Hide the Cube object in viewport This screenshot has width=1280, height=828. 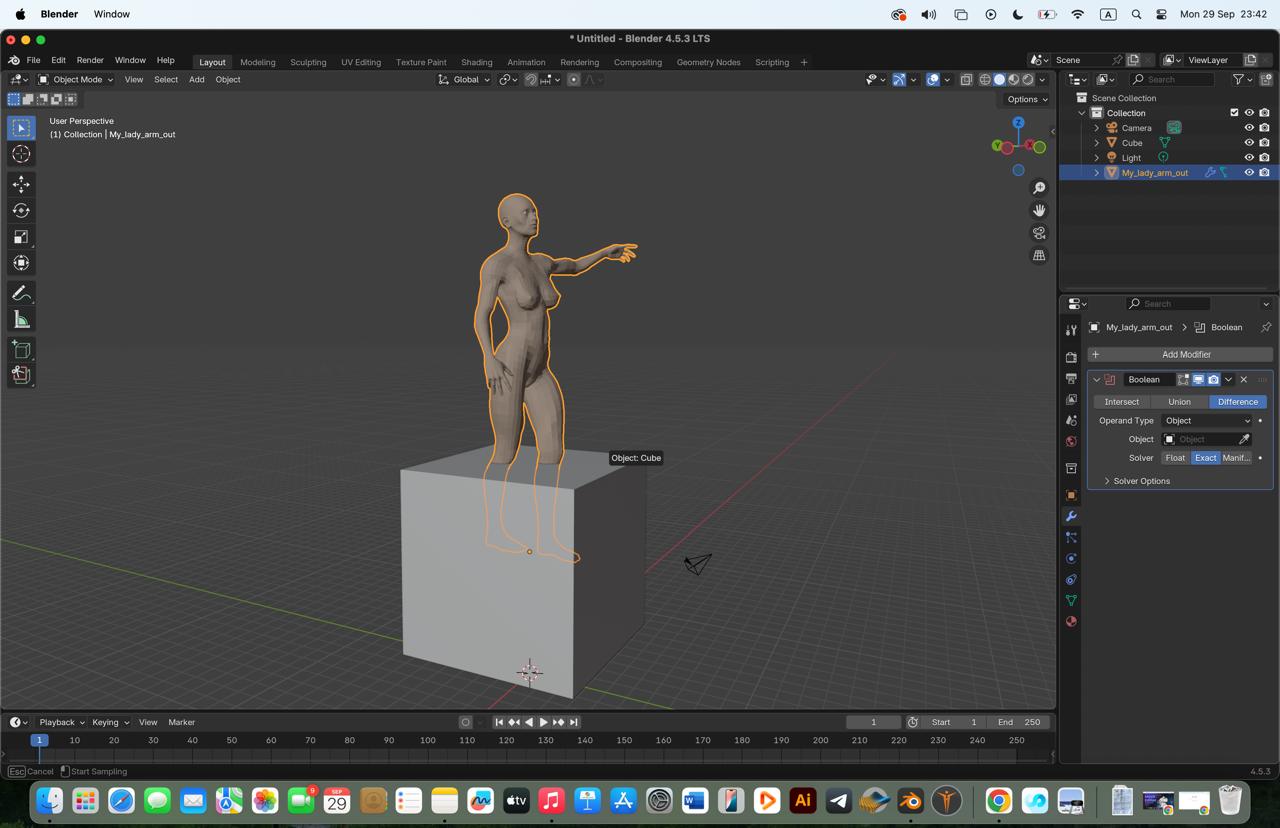(1248, 143)
